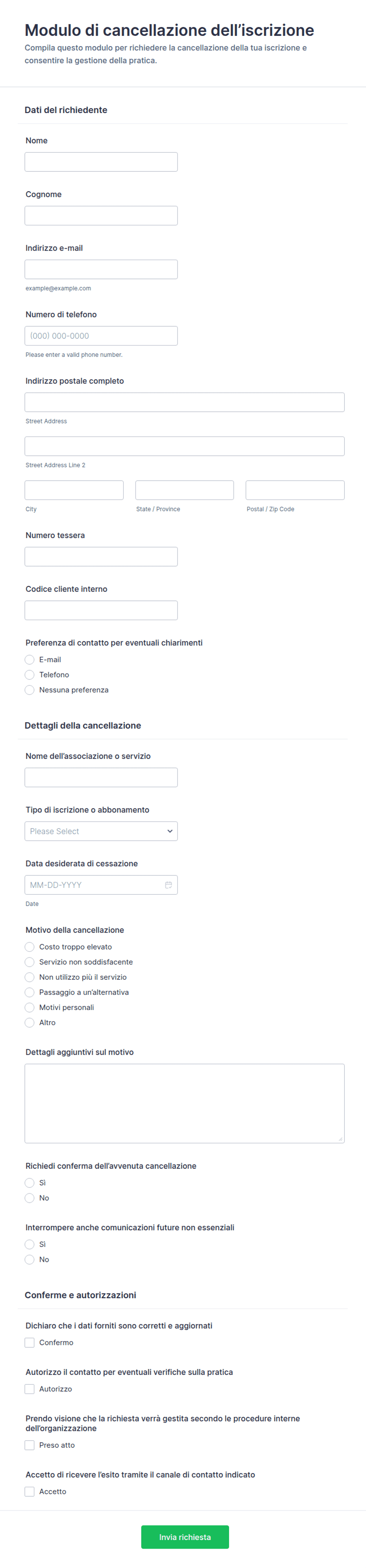Image resolution: width=366 pixels, height=1568 pixels.
Task: Focus the Indirizzo e-mail field
Action: click(x=101, y=269)
